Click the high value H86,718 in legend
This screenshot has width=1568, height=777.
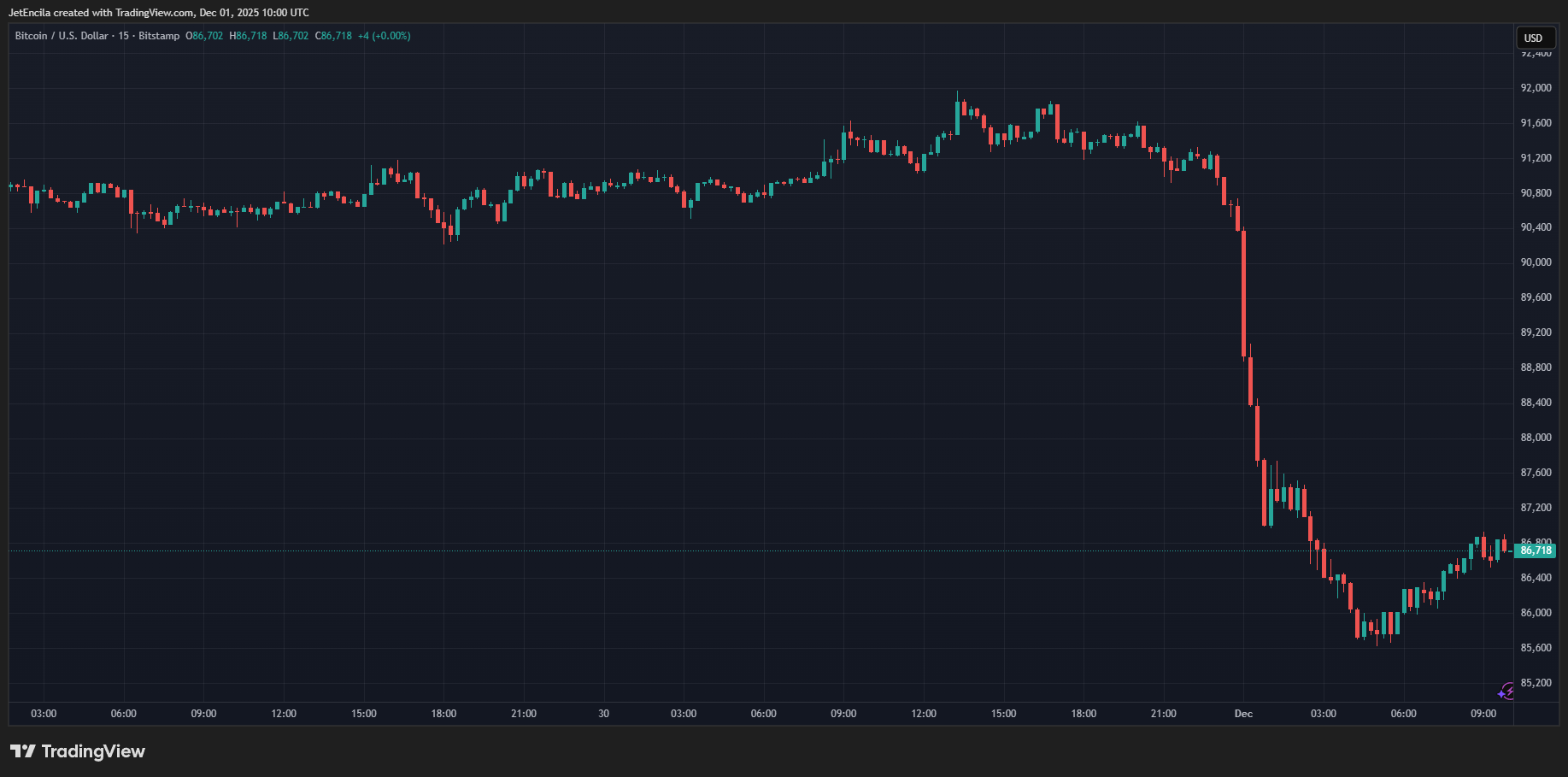[248, 36]
